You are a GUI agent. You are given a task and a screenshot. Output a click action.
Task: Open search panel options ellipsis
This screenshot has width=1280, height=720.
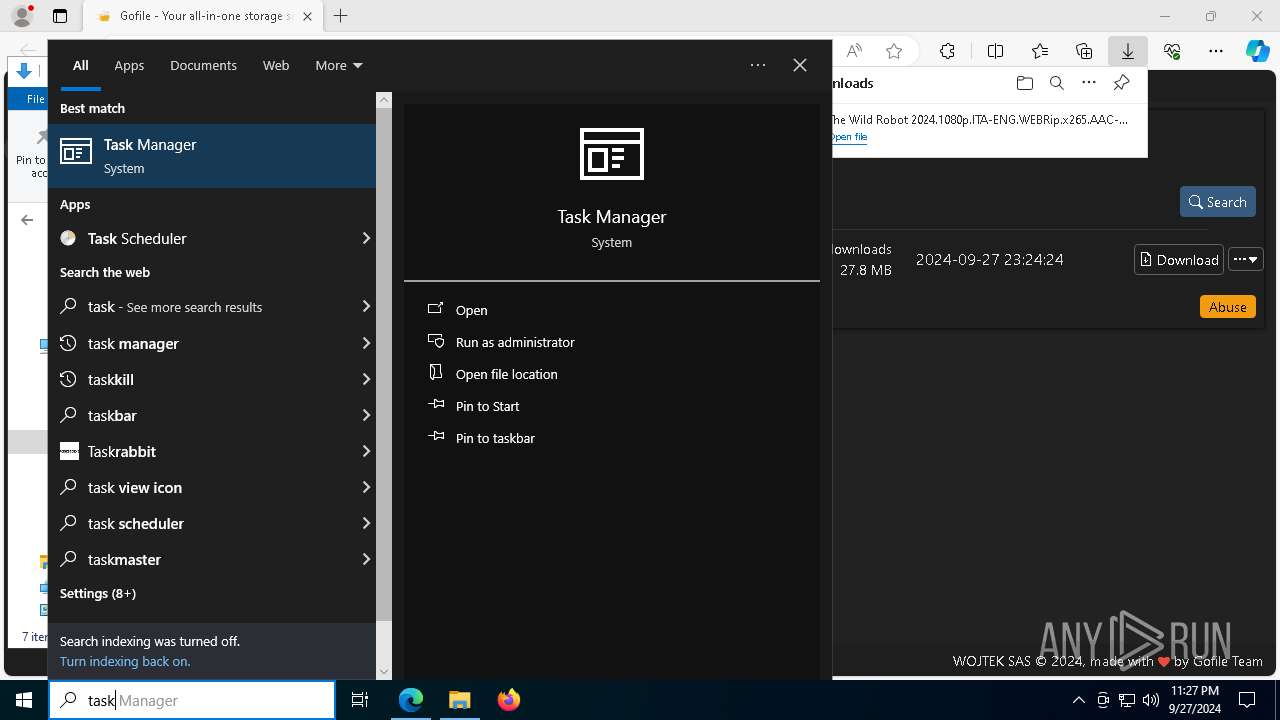758,65
